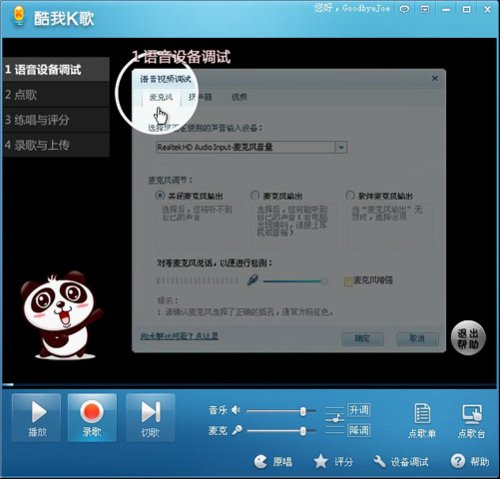Open the title bar dropdown menu icon
Viewport: 500px width, 479px height.
(425, 9)
